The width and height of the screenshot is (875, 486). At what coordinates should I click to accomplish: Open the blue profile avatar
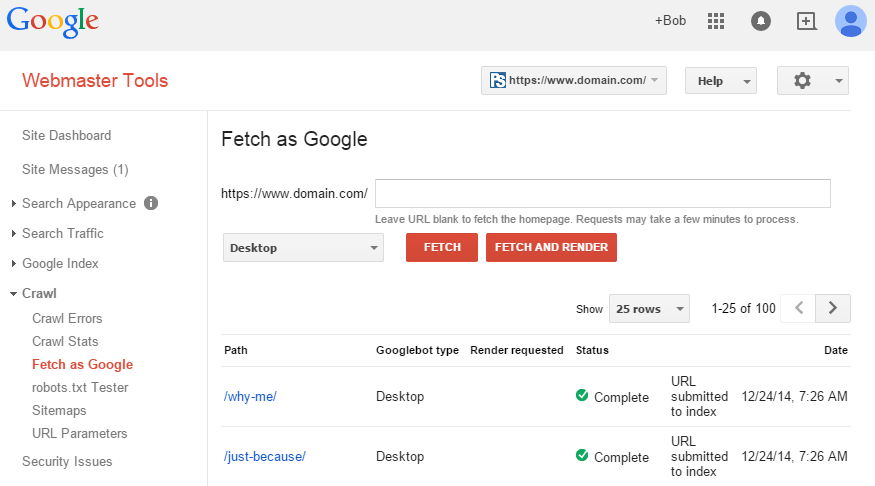pyautogui.click(x=850, y=21)
